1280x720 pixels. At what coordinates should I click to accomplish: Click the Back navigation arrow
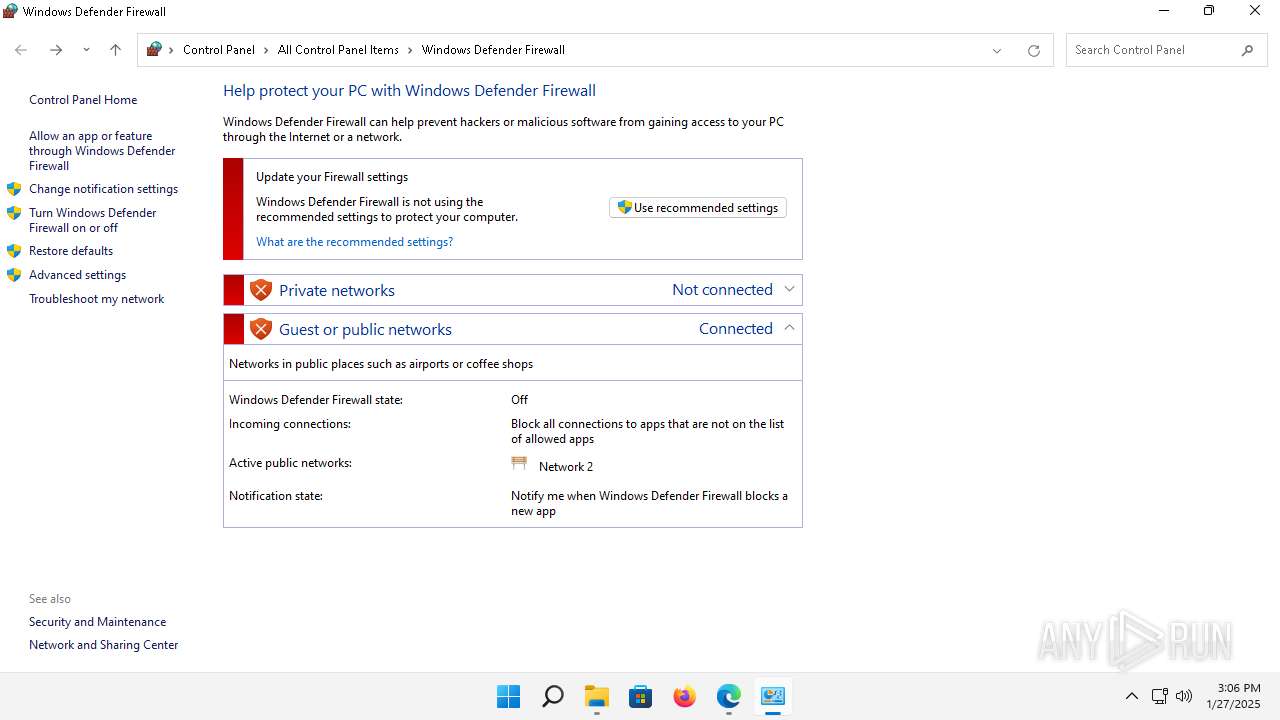coord(21,50)
